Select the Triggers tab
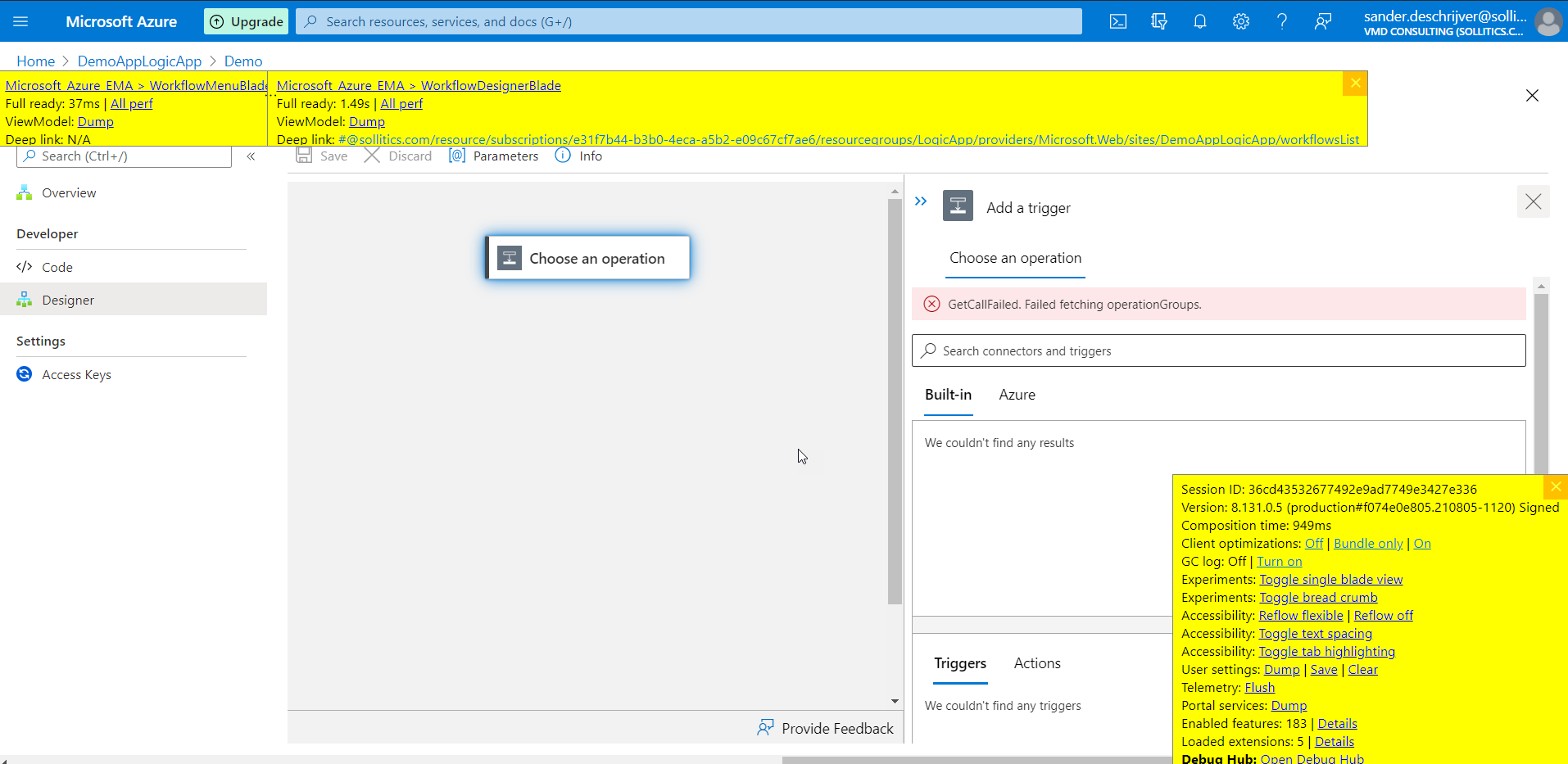The height and width of the screenshot is (764, 1568). click(960, 664)
